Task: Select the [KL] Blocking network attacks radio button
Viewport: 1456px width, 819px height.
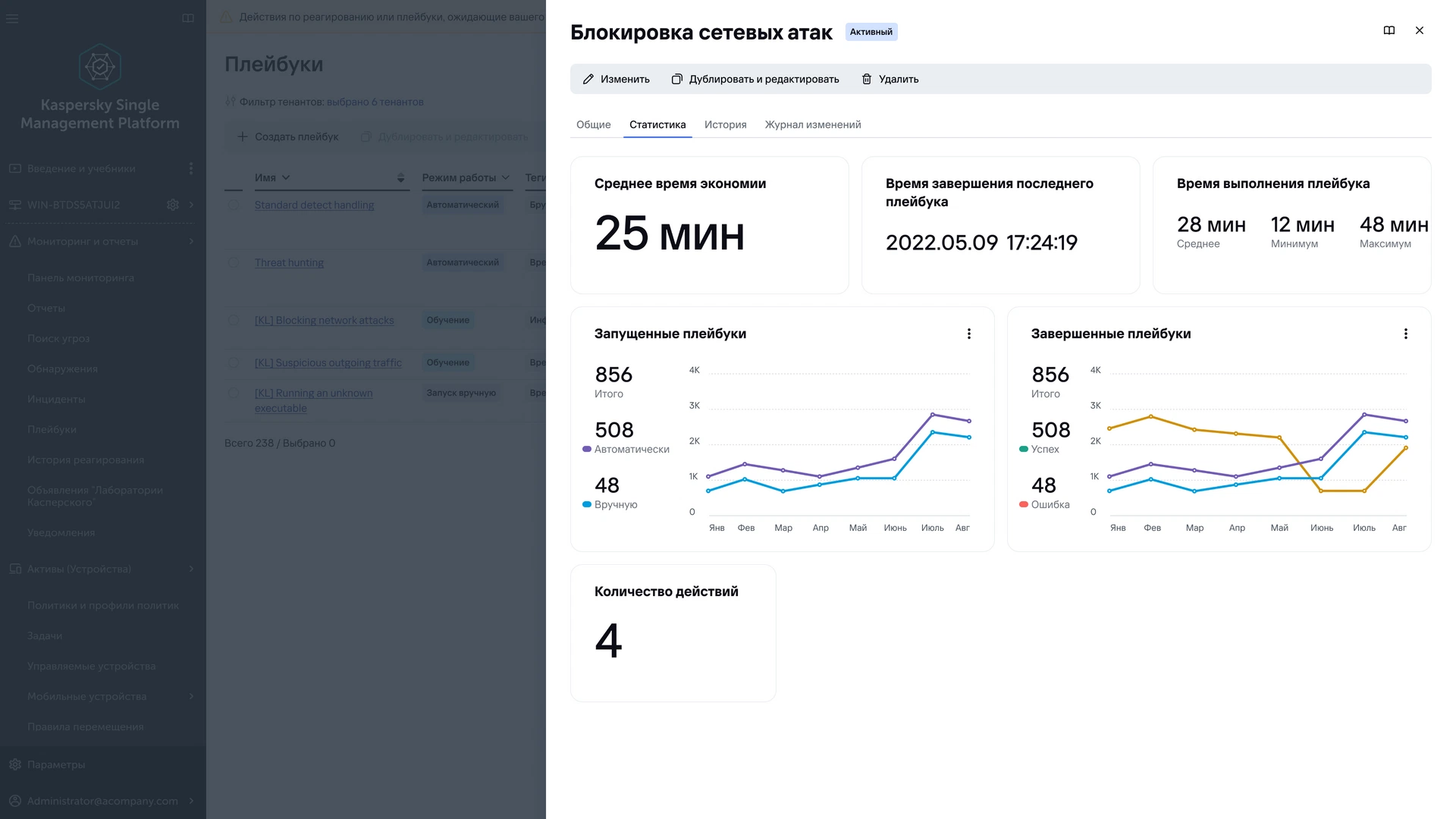Action: [234, 320]
